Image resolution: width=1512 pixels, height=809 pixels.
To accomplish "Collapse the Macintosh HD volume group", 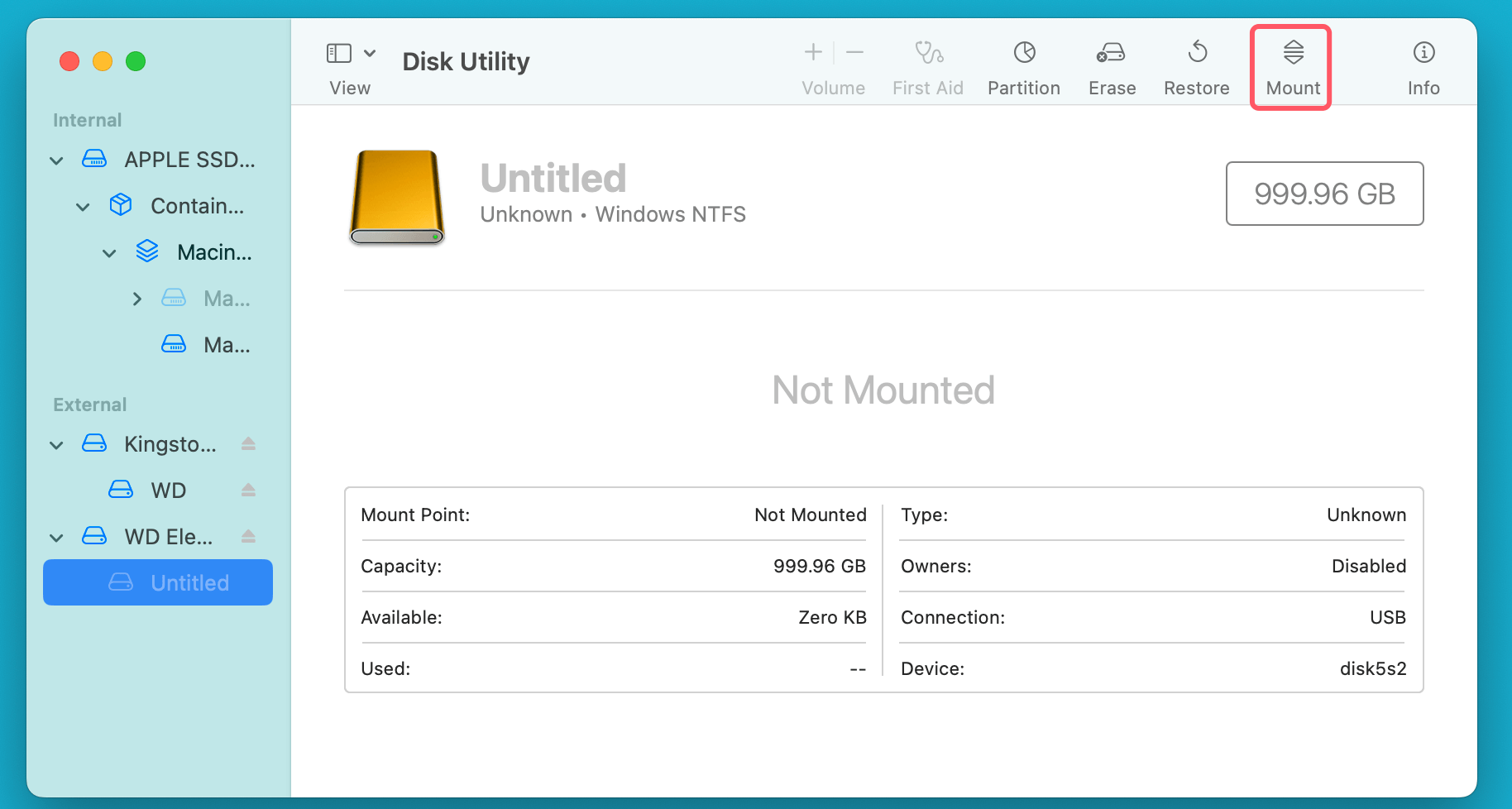I will coord(108,252).
